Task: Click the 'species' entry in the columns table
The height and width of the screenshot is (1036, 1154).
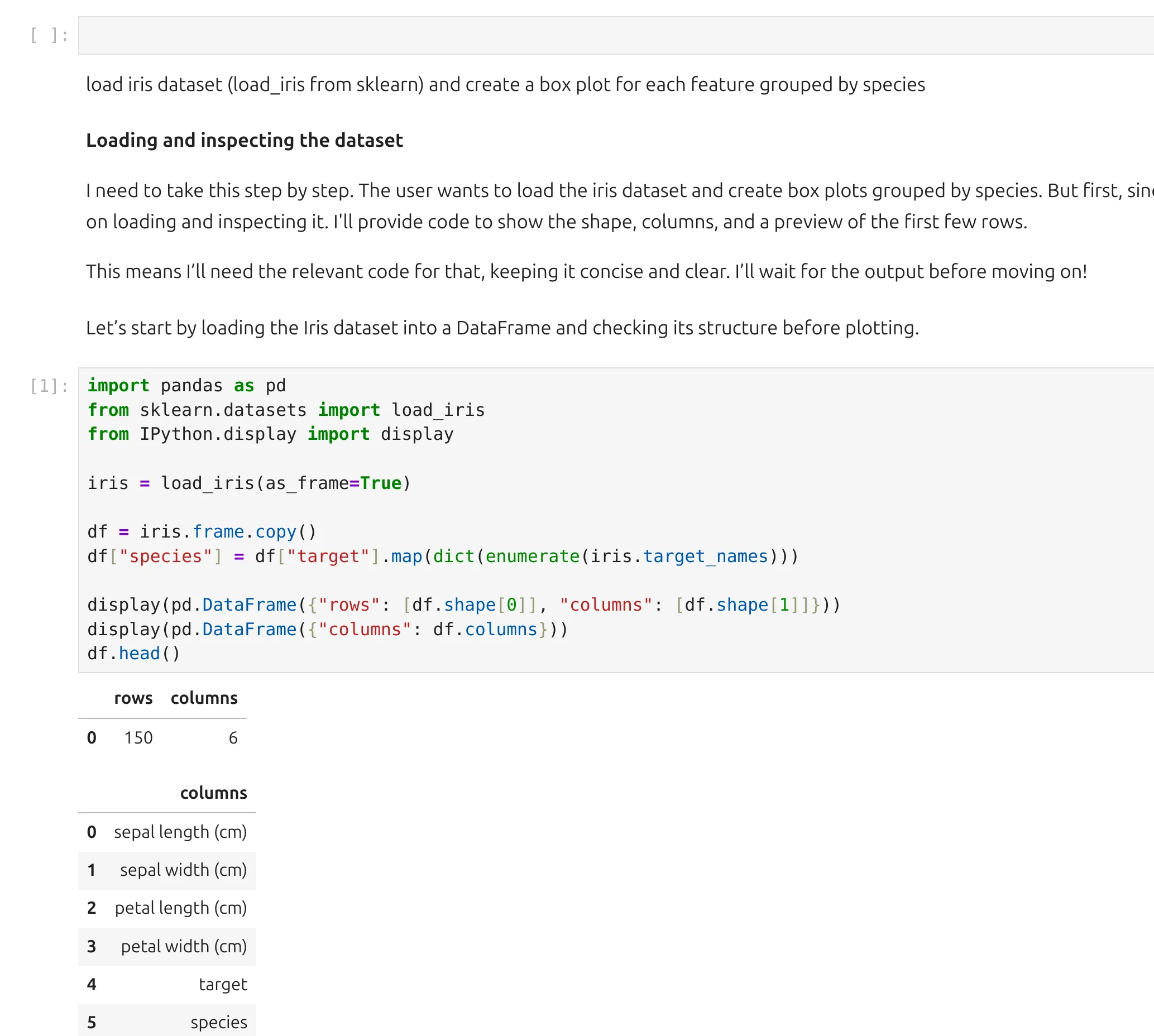Action: tap(220, 1022)
